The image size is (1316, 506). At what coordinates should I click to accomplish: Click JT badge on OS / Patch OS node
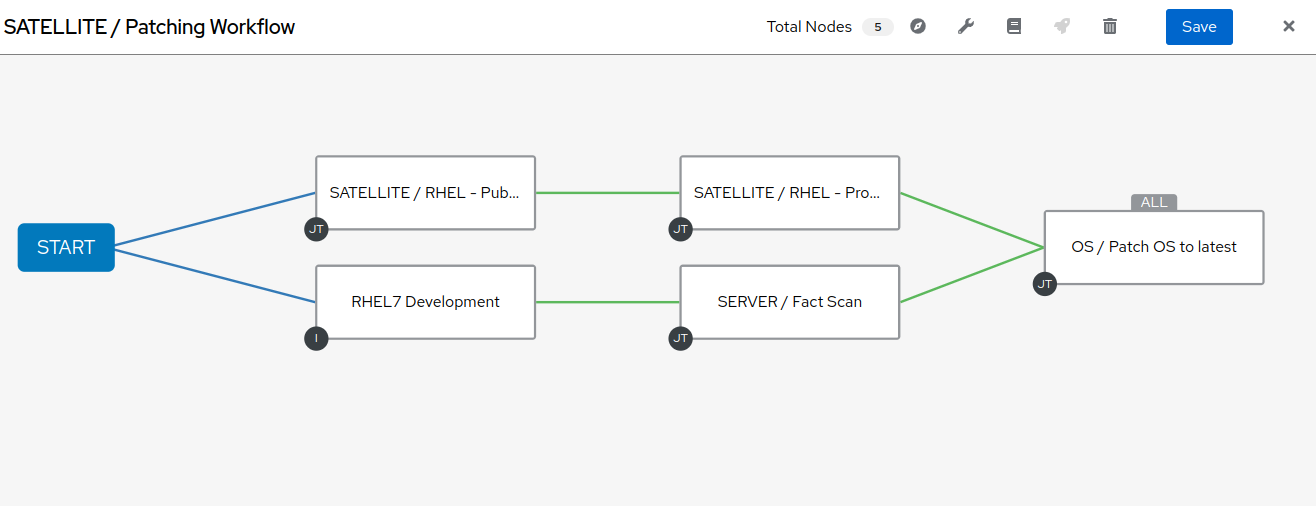1045,284
